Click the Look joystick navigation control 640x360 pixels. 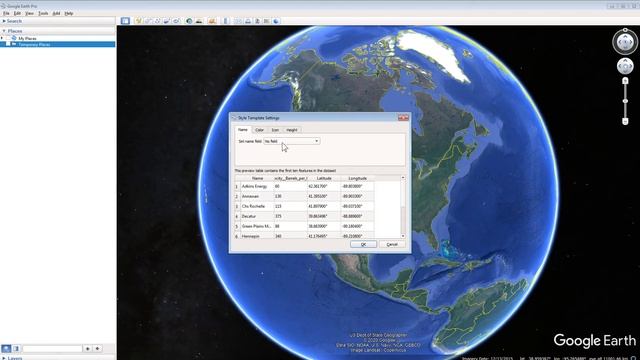pos(625,42)
